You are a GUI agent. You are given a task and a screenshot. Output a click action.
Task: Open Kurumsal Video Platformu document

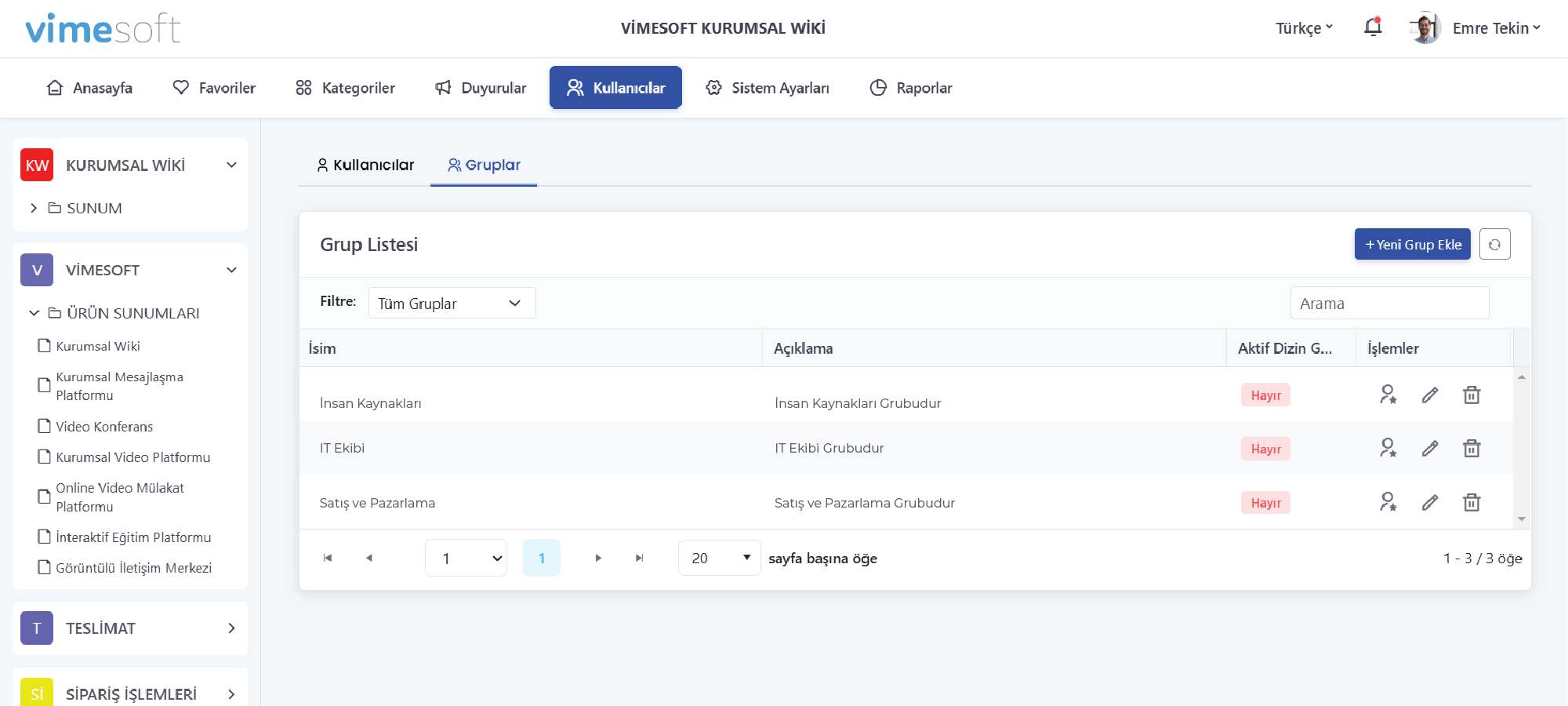pos(133,457)
